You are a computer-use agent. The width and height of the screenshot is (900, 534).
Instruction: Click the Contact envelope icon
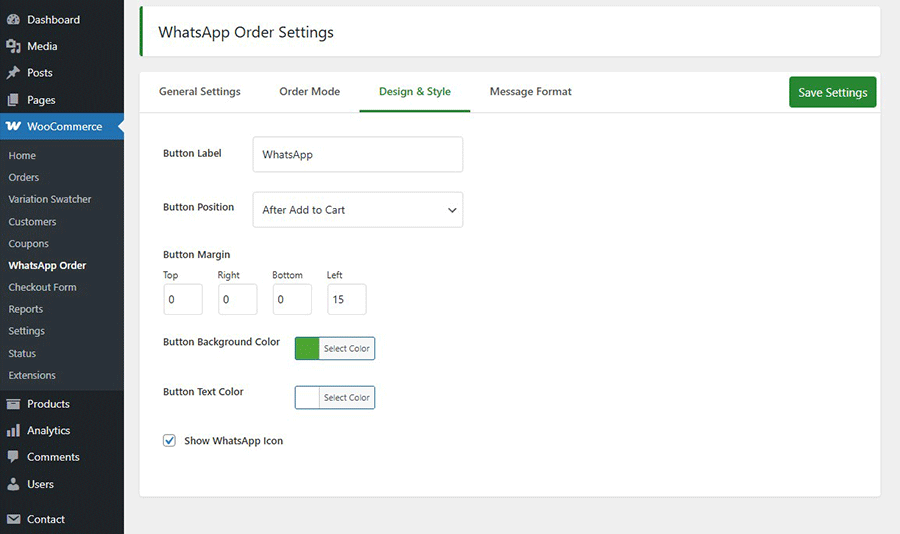[13, 519]
